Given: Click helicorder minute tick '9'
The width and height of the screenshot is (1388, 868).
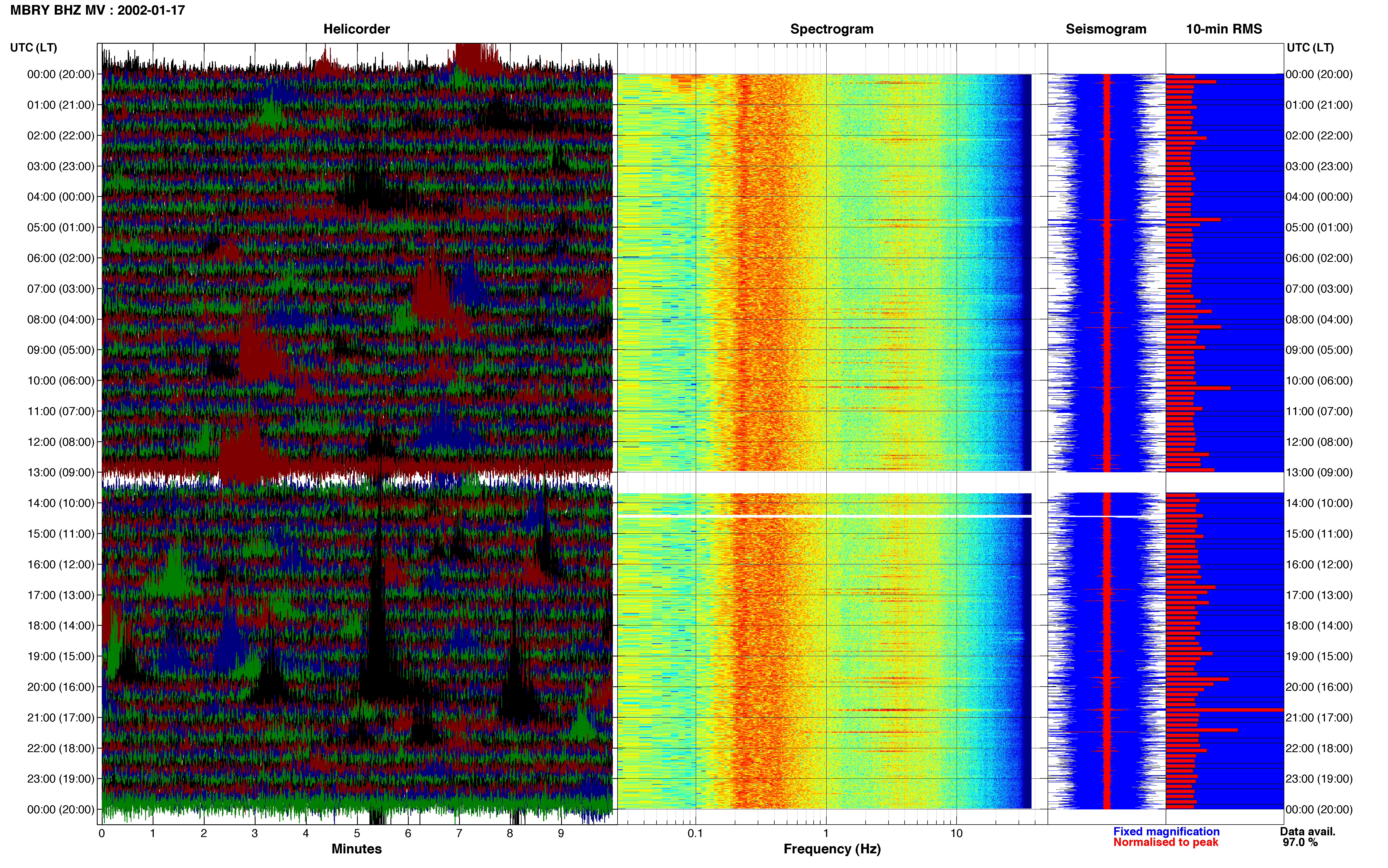Looking at the screenshot, I should (x=561, y=833).
